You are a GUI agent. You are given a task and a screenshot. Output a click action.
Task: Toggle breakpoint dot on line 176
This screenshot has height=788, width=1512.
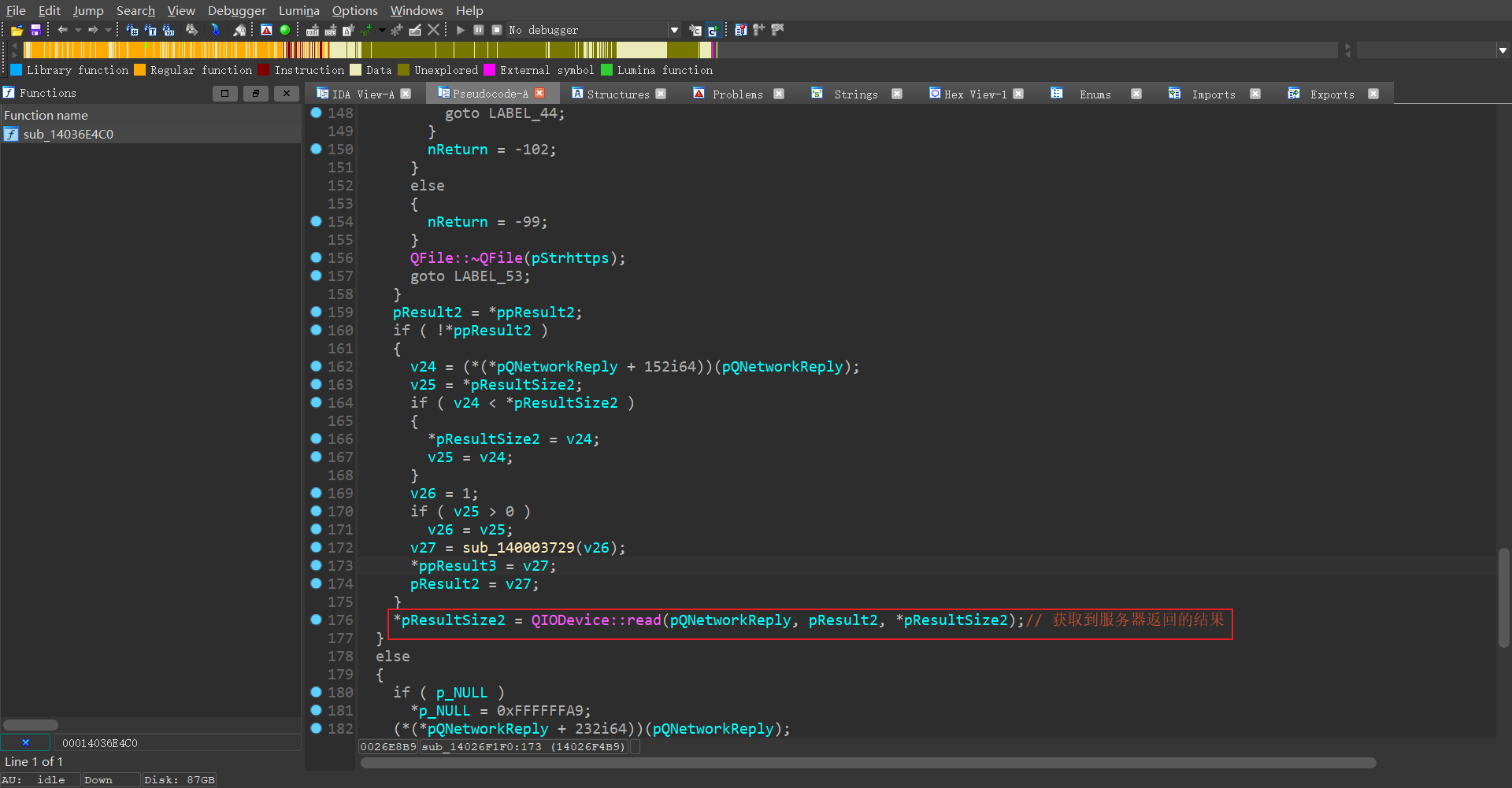[x=316, y=620]
